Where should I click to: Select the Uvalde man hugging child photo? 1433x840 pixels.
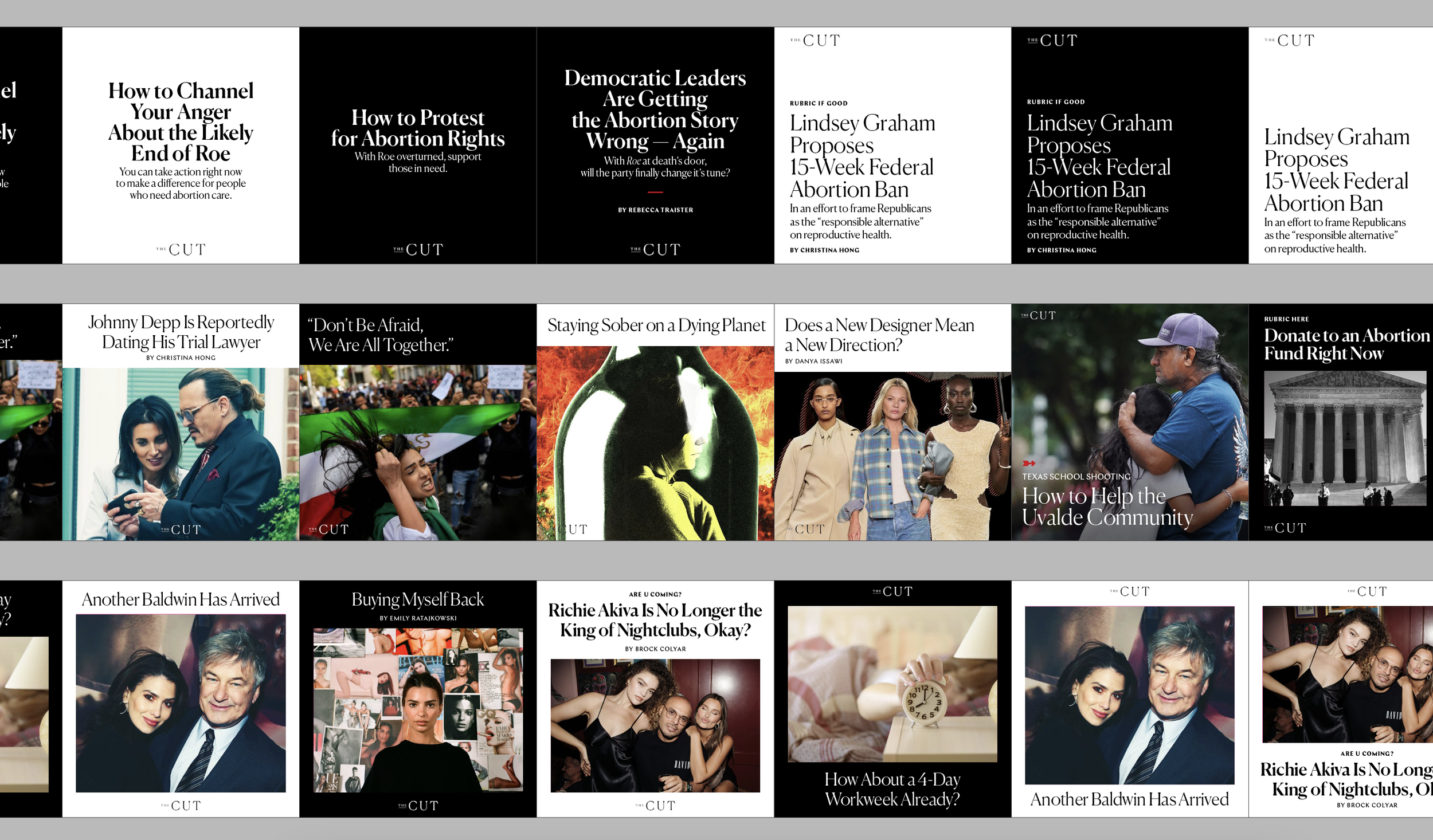click(1130, 422)
